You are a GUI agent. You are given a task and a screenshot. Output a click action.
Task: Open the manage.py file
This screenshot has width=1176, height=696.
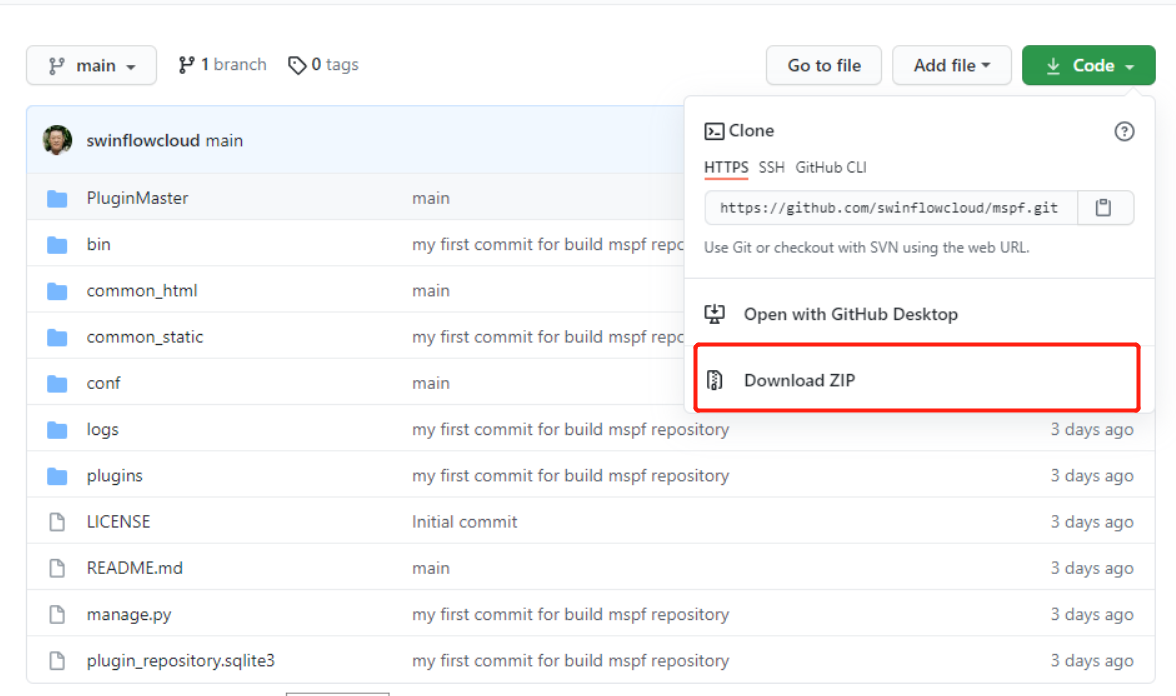[x=129, y=614]
